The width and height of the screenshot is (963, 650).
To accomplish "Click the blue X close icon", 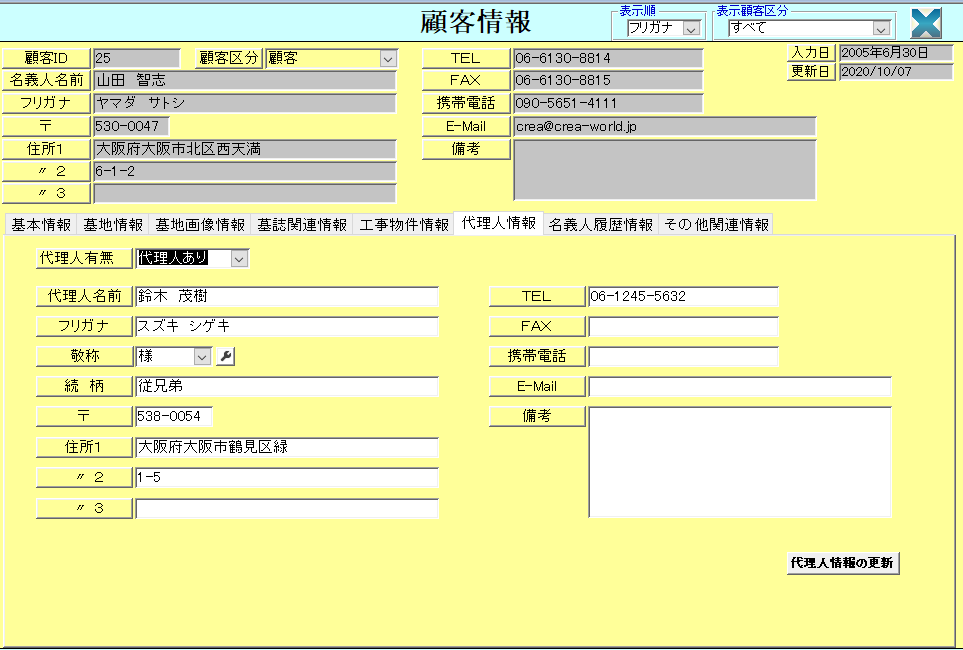I will [x=927, y=24].
